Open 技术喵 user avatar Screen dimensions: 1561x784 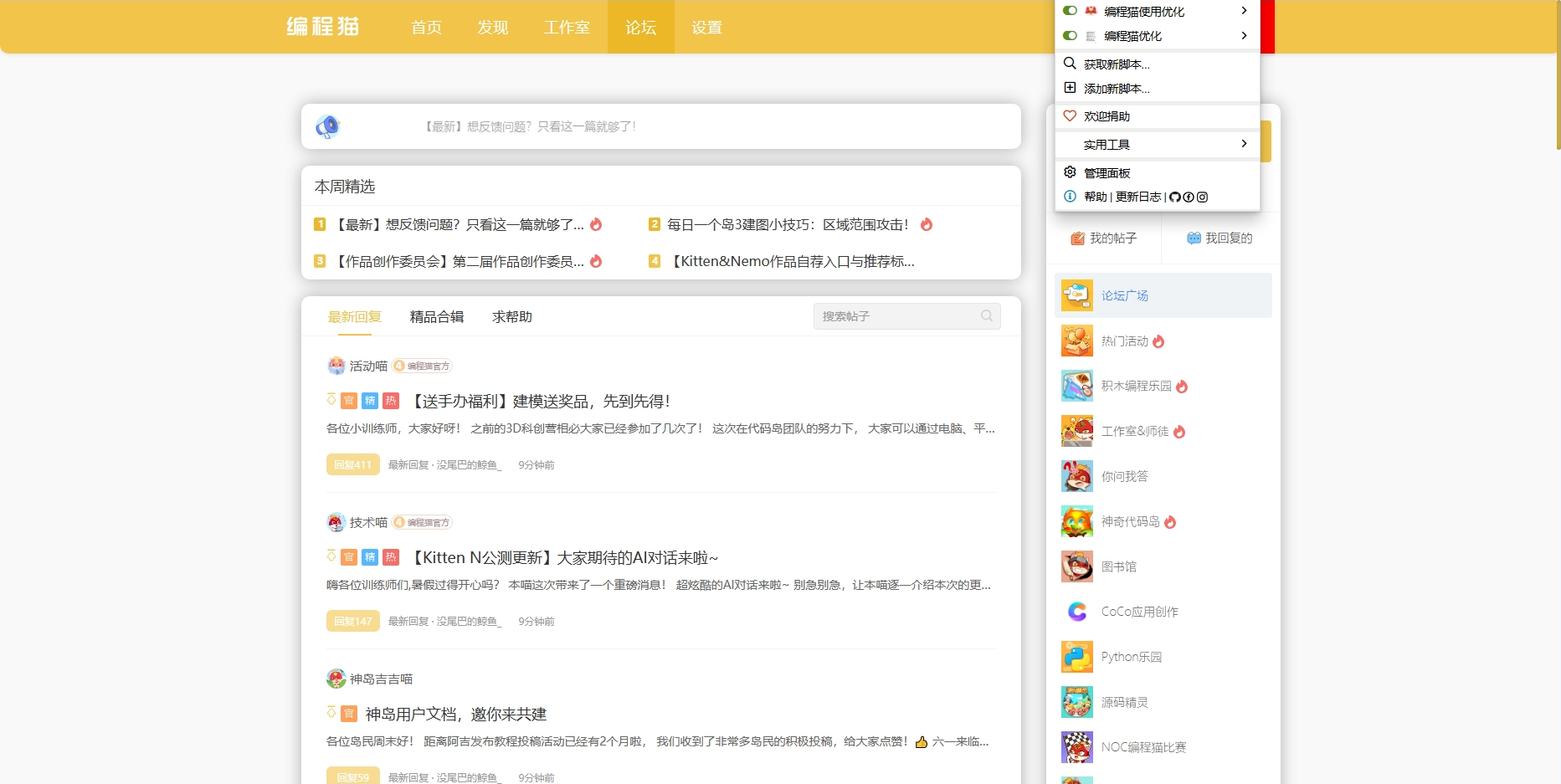click(x=336, y=522)
